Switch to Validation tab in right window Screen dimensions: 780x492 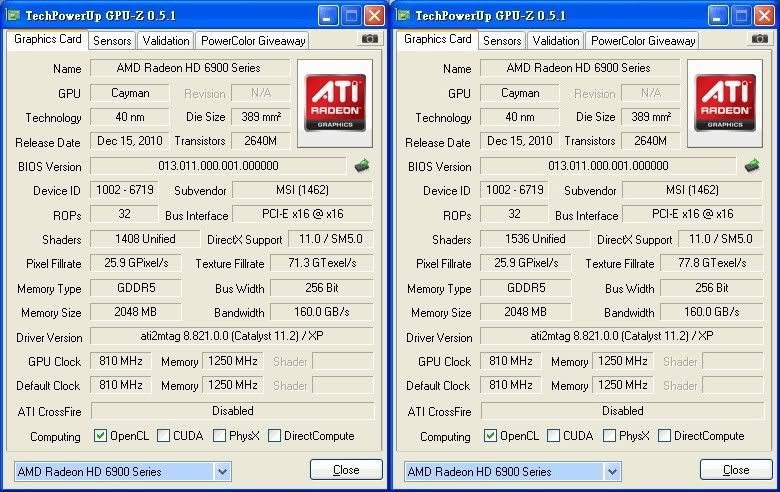(x=556, y=41)
